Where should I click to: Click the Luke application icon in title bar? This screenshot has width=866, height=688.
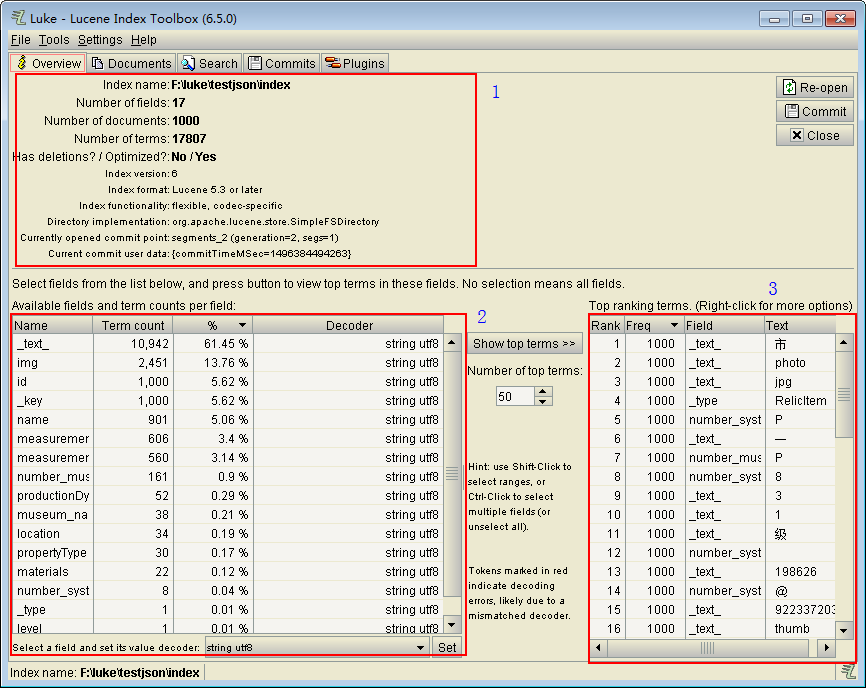[x=19, y=18]
